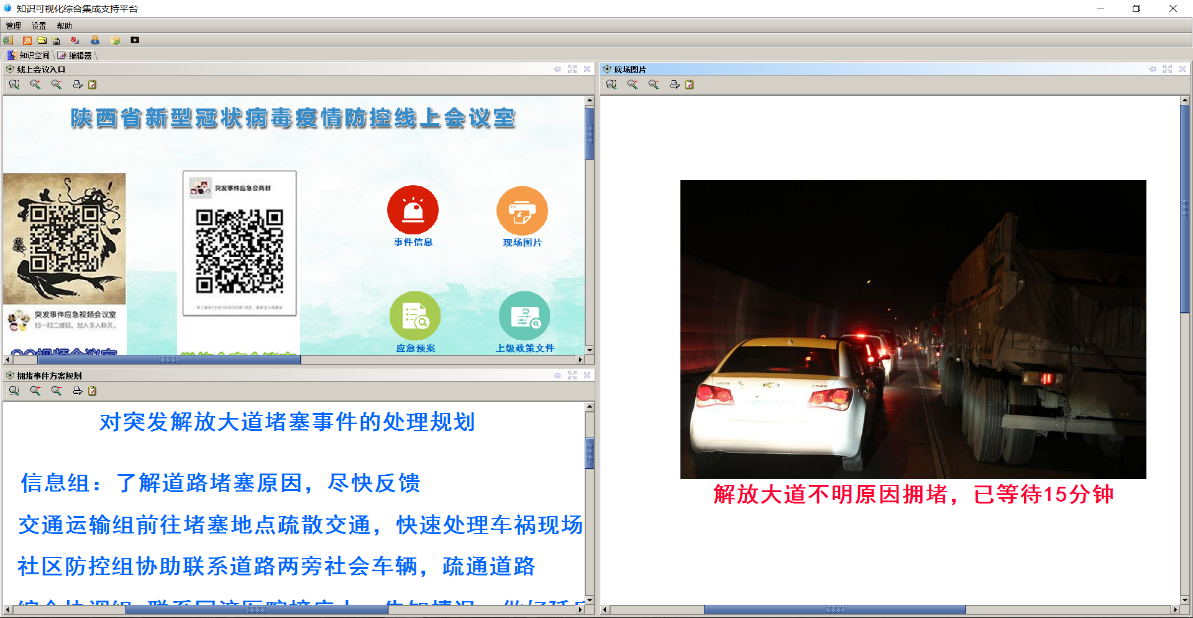This screenshot has height=618, width=1193.
Task: Click zoom-in icon in 线上会议入口 panel
Action: (35, 84)
